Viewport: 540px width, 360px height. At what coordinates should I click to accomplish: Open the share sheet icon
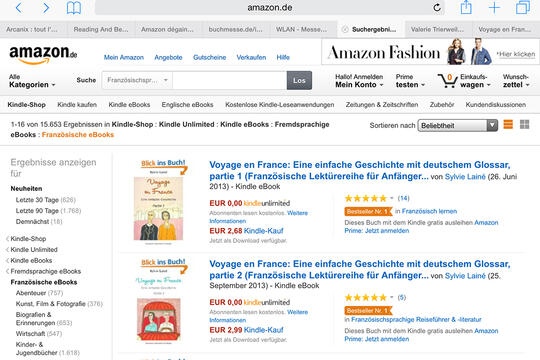(466, 7)
